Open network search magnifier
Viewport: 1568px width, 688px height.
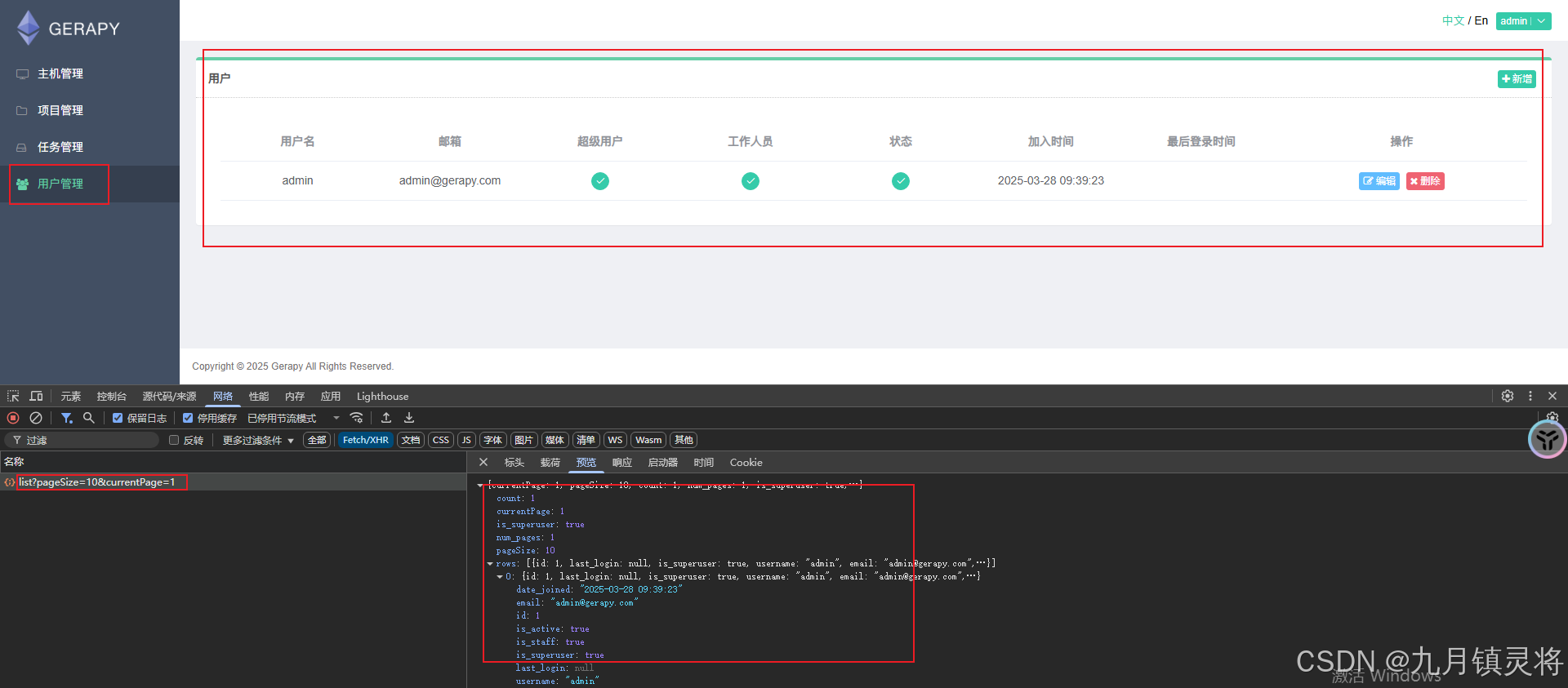[89, 418]
